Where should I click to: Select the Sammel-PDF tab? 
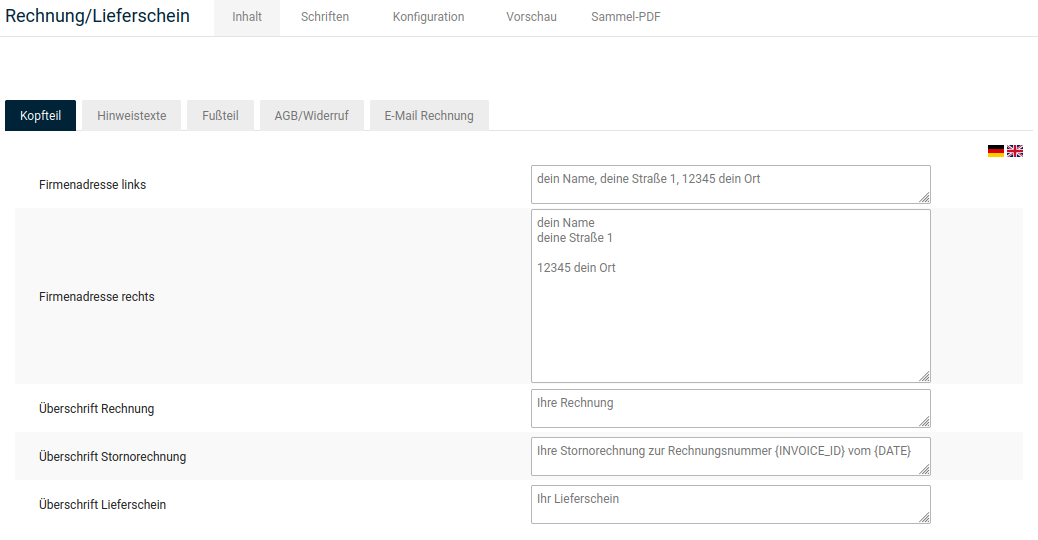point(626,17)
